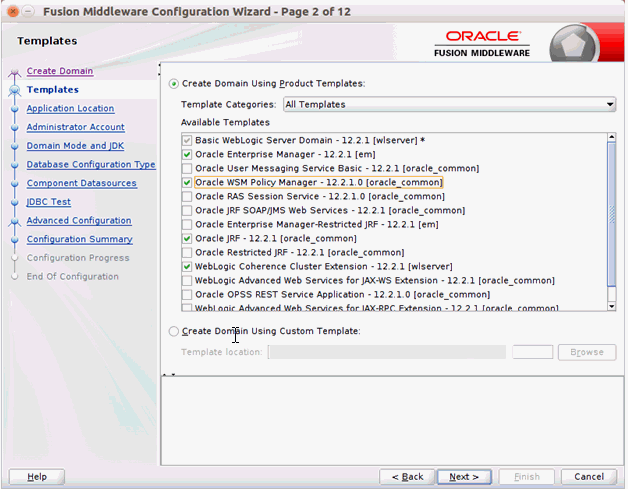Select Create Domain Using Product Templates radio
628x489 pixels.
173,84
